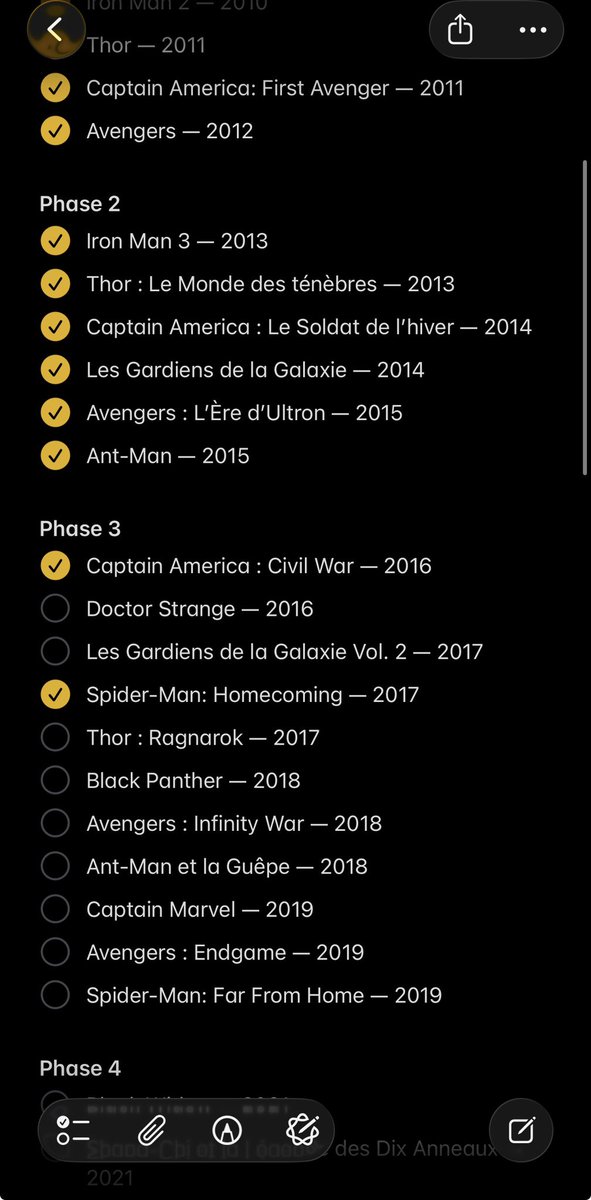Click the vertical scroll indicator
Image resolution: width=591 pixels, height=1200 pixels.
[x=585, y=318]
